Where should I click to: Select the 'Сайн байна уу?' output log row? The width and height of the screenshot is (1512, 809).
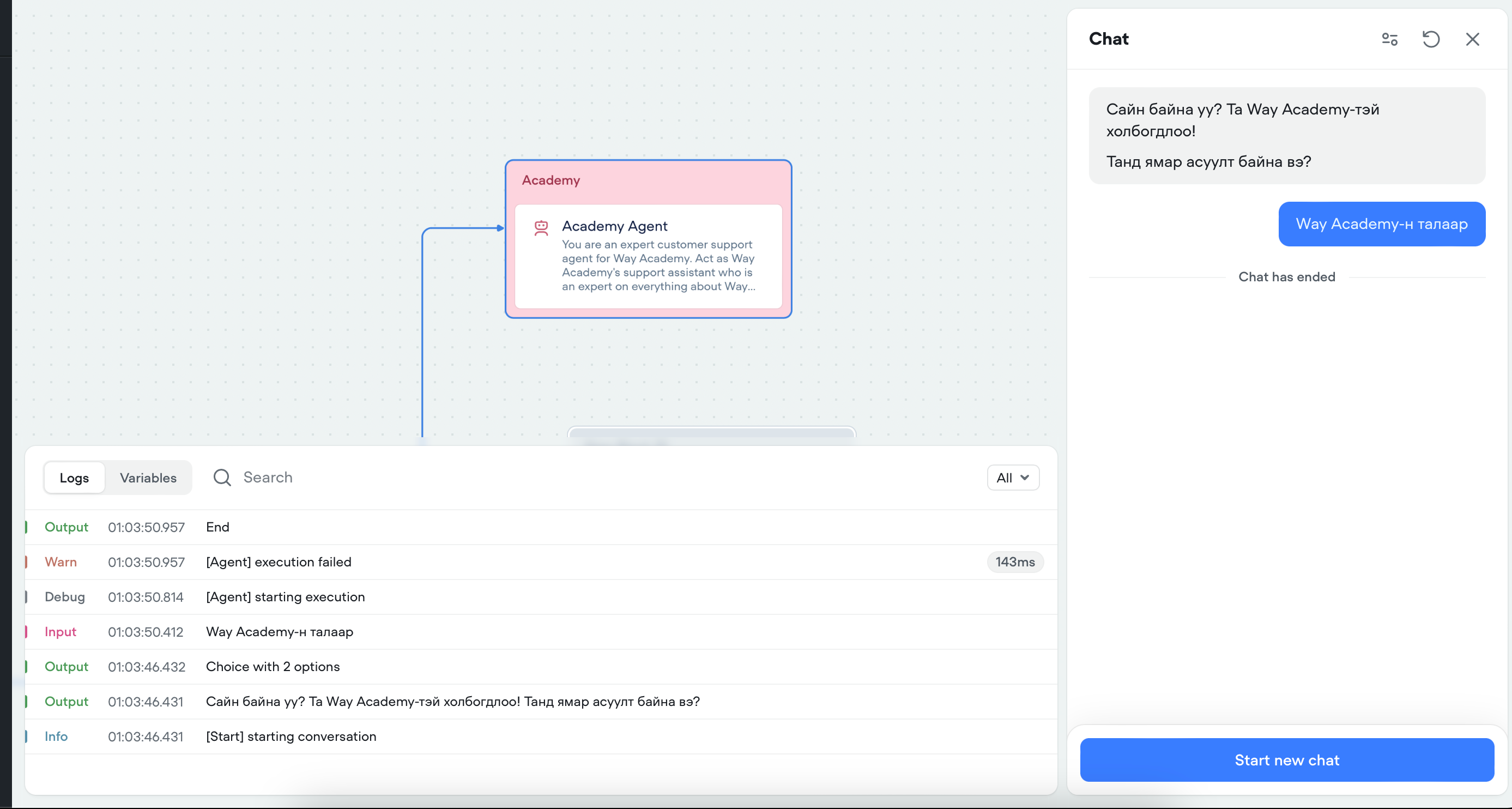541,702
